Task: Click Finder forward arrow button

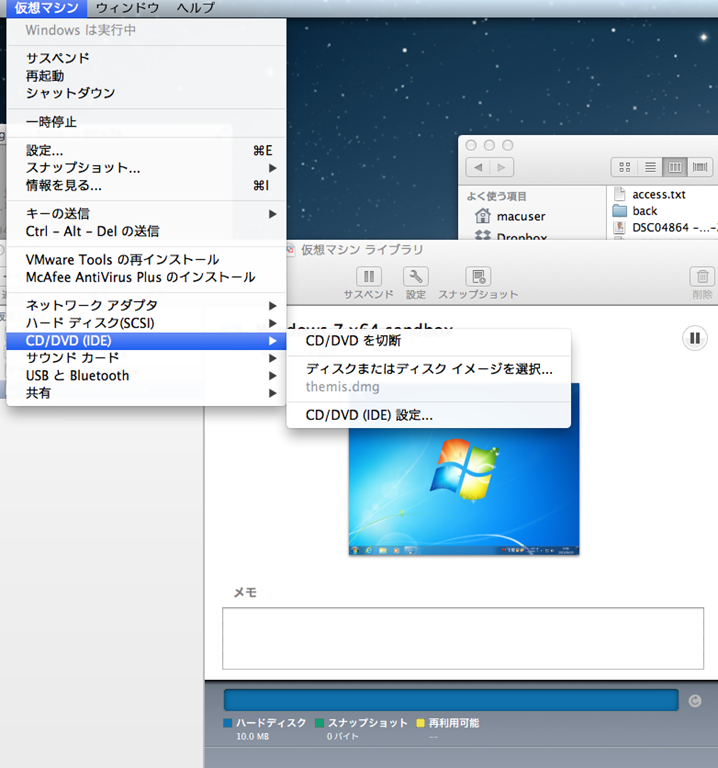Action: (x=502, y=168)
